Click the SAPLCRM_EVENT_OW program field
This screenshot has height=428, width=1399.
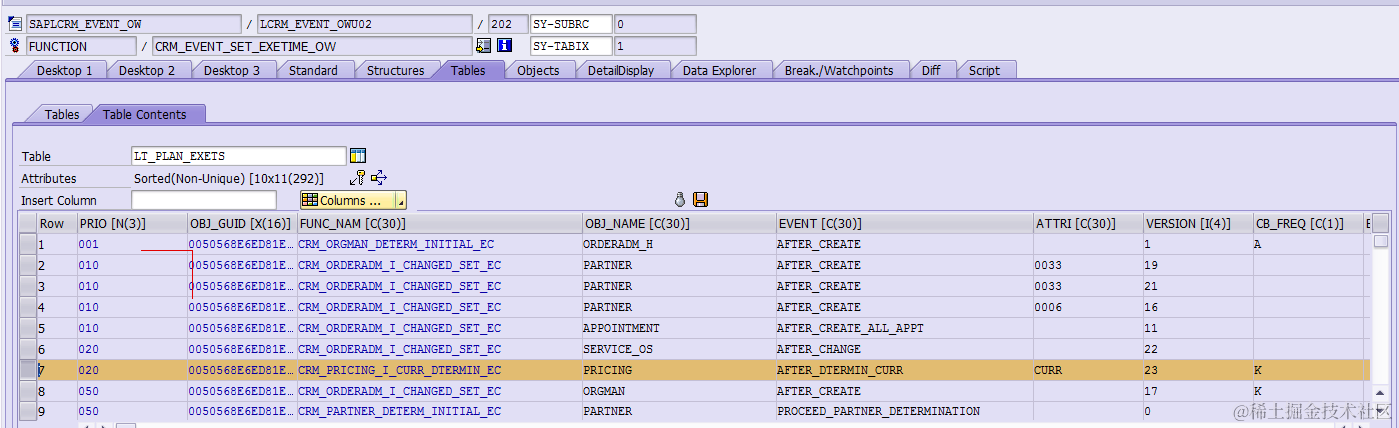(133, 23)
